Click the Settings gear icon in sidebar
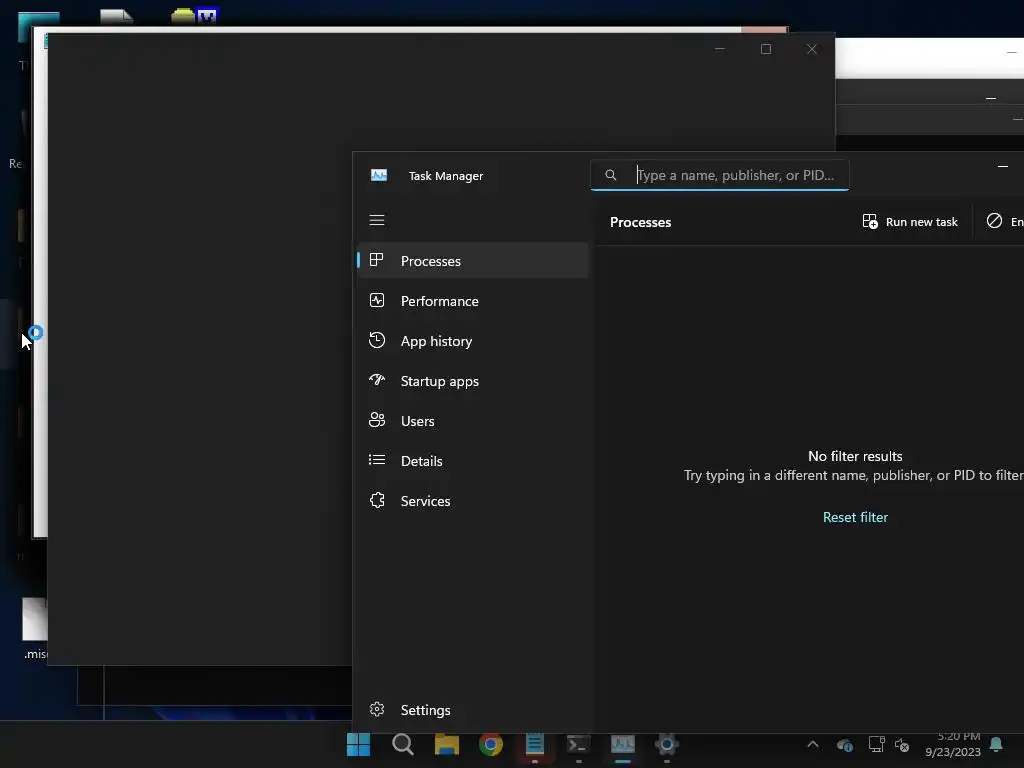This screenshot has width=1024, height=768. (x=377, y=709)
